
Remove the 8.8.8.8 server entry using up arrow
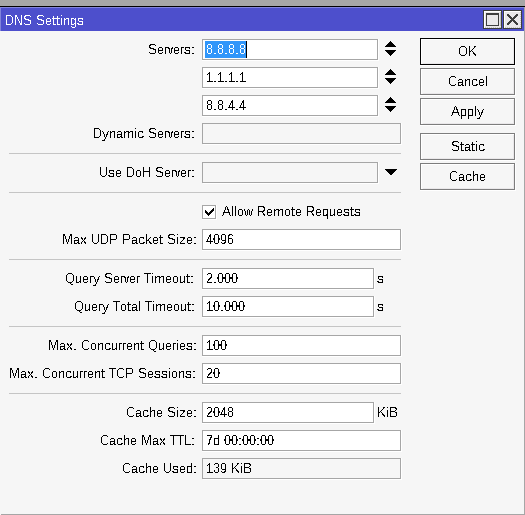pos(390,45)
